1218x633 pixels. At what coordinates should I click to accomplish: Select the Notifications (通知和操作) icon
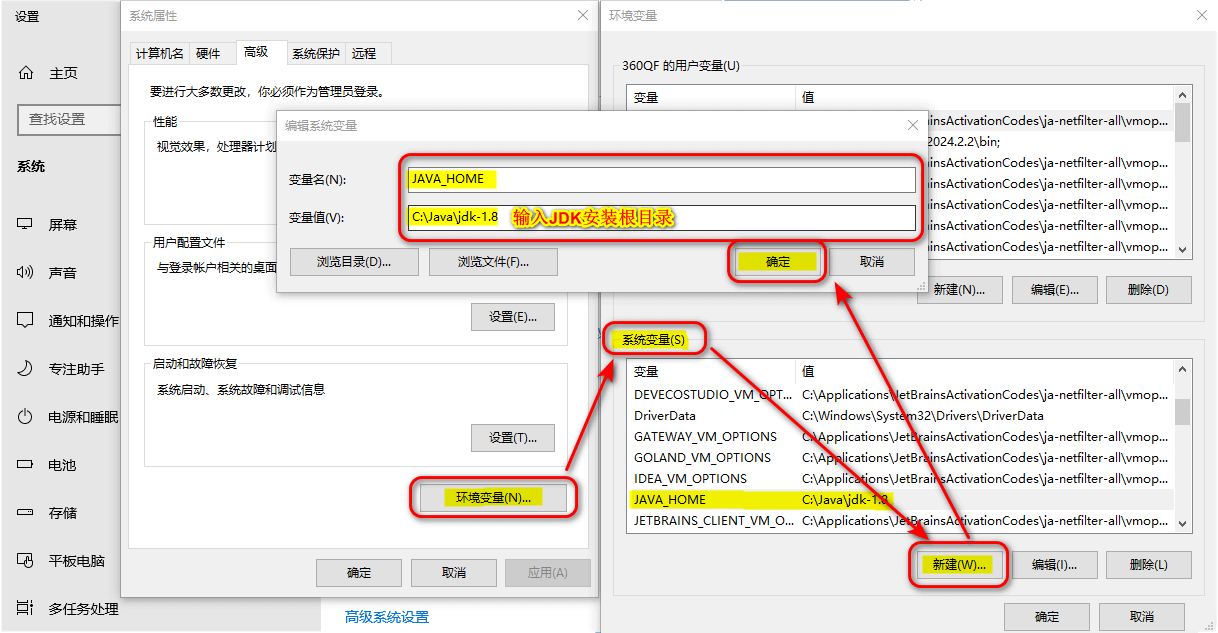pyautogui.click(x=26, y=320)
